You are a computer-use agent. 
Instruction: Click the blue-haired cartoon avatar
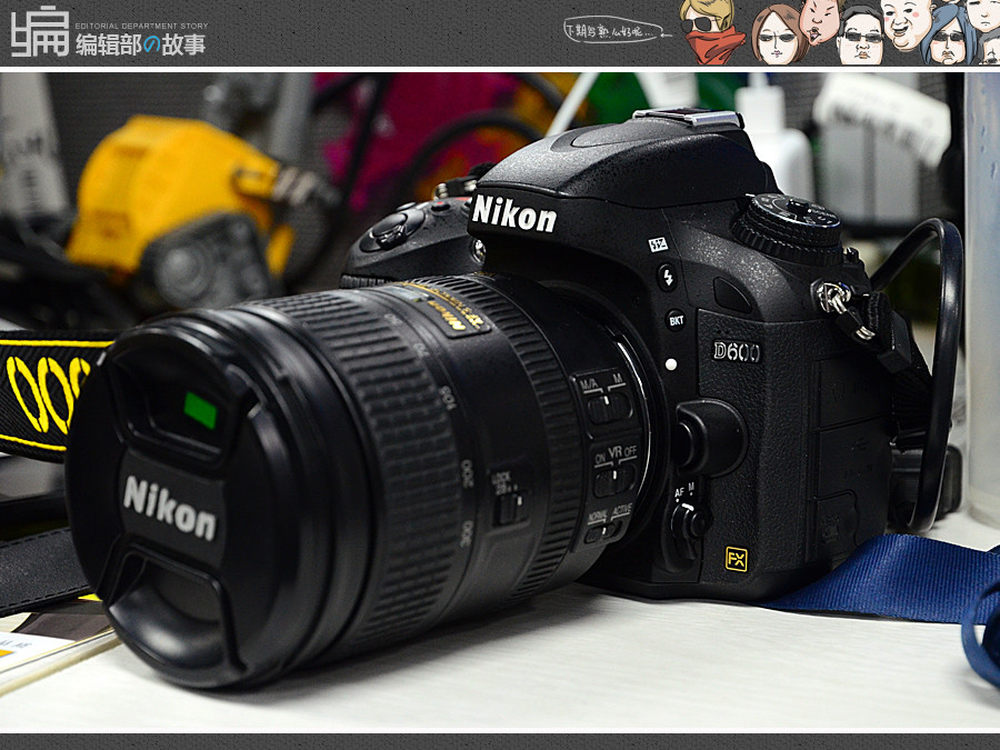click(946, 38)
